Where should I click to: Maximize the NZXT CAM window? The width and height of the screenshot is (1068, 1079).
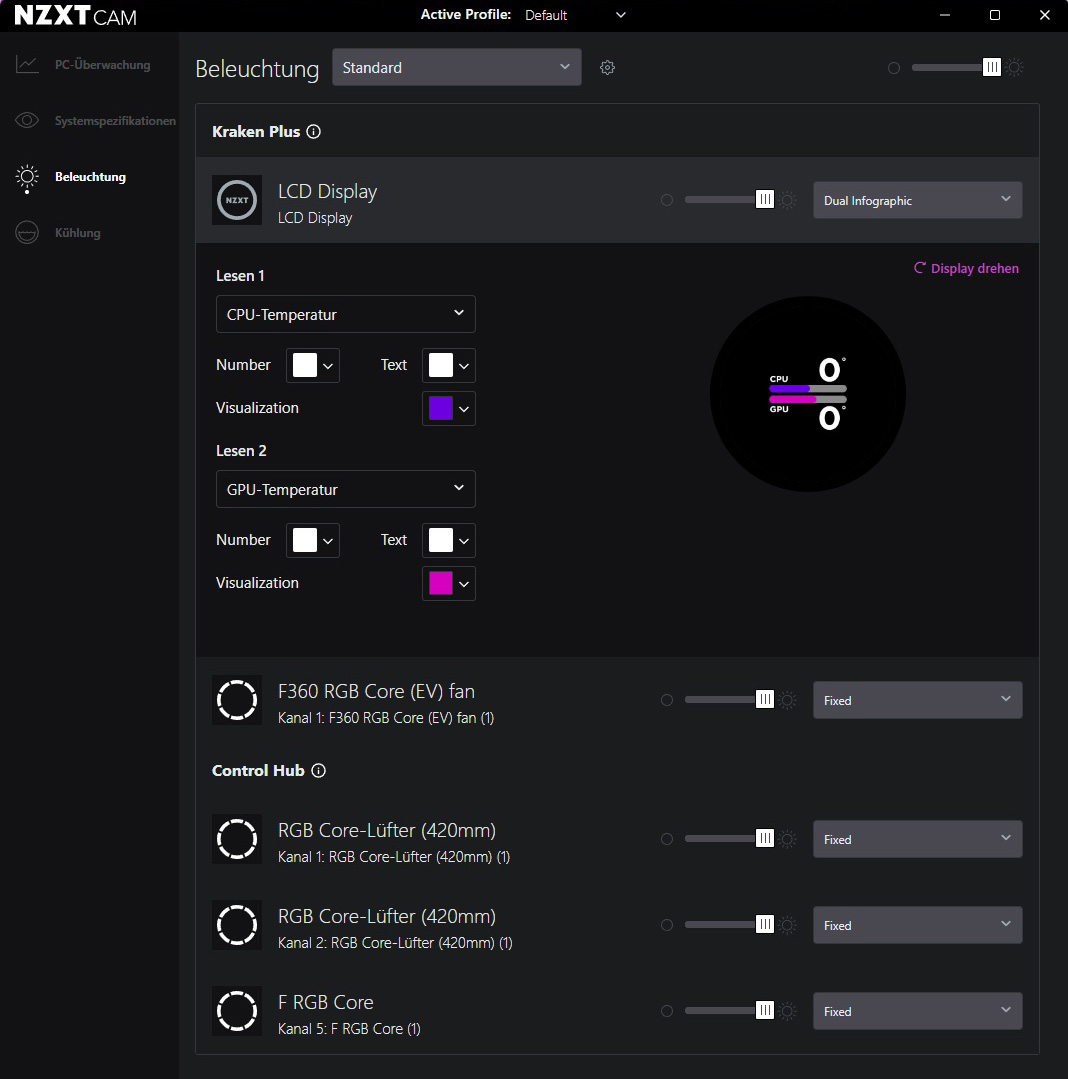click(995, 15)
